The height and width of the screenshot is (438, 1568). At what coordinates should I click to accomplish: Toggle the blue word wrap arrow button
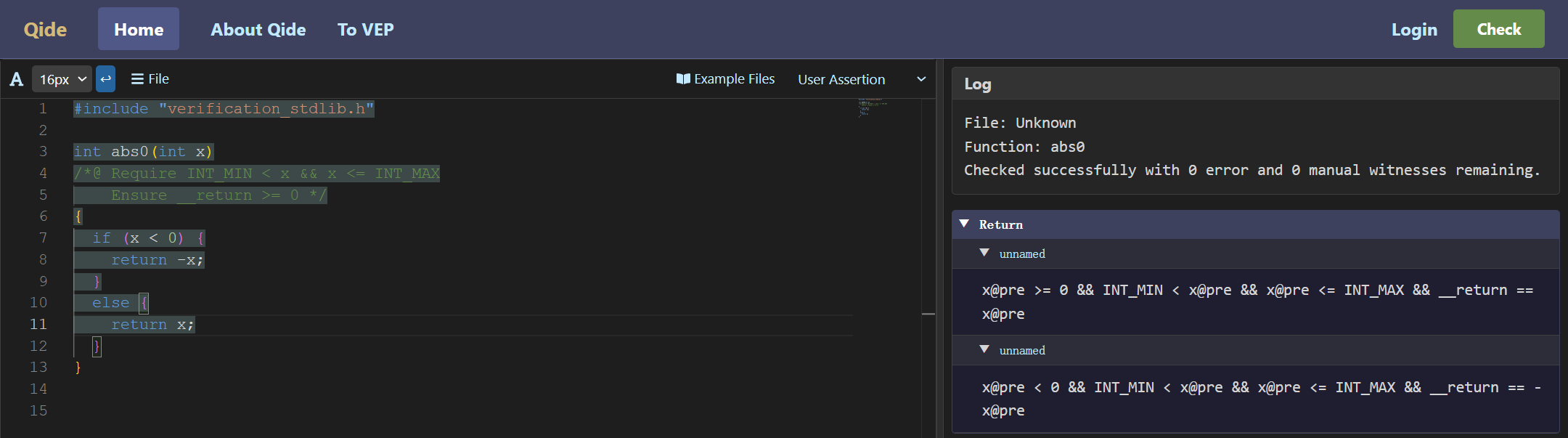click(x=105, y=79)
